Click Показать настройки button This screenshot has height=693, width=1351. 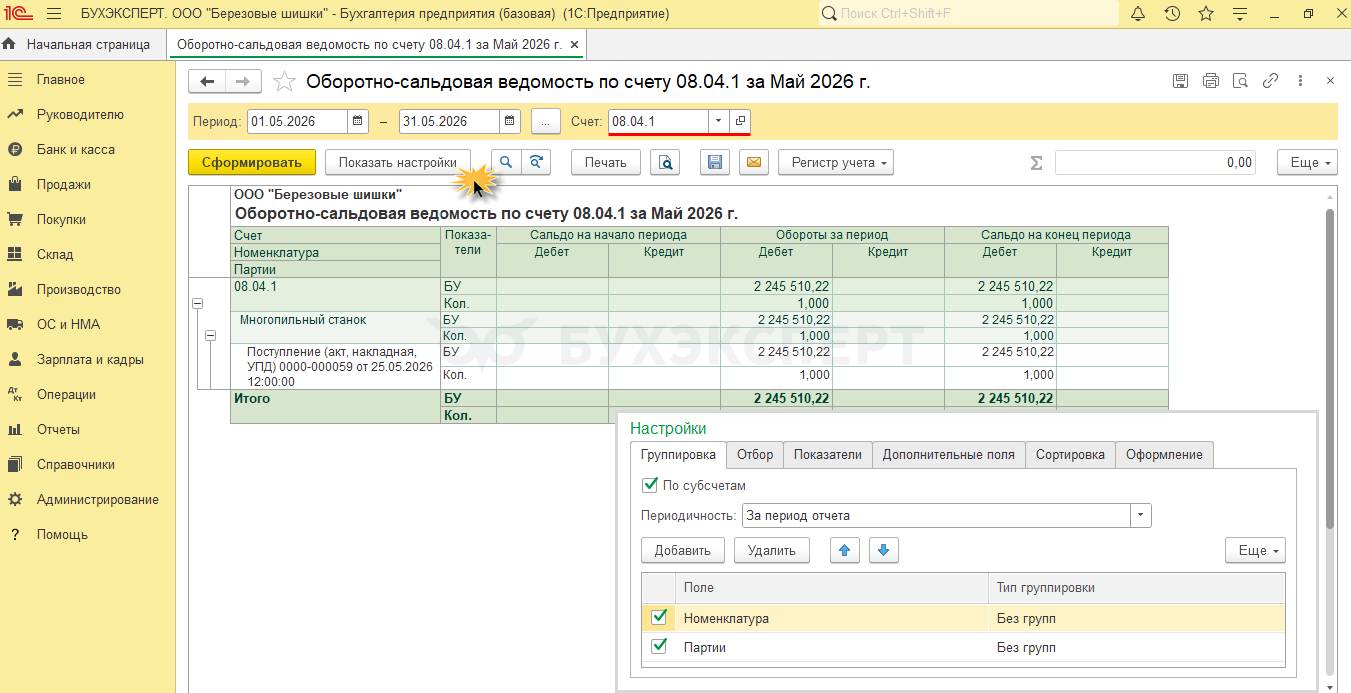pyautogui.click(x=398, y=162)
